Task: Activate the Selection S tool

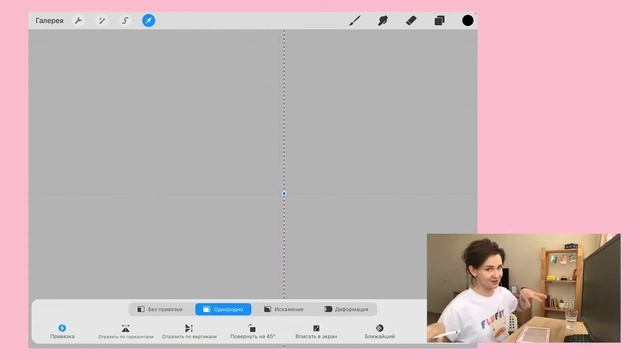Action: pos(125,20)
